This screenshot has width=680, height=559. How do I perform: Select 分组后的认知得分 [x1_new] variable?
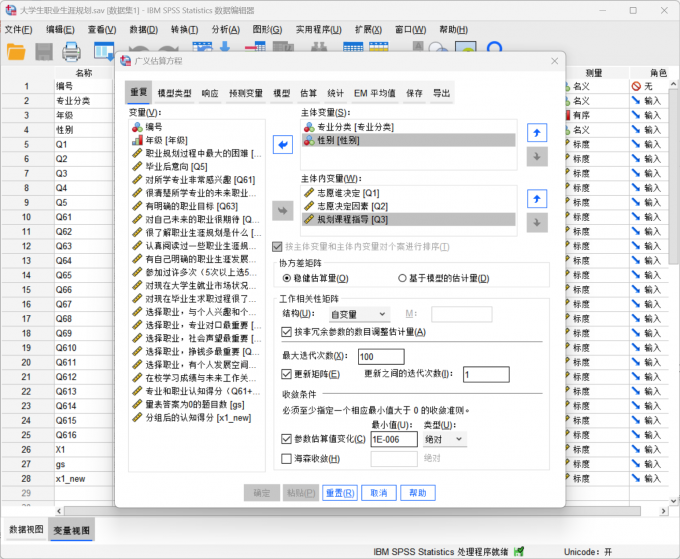click(197, 418)
